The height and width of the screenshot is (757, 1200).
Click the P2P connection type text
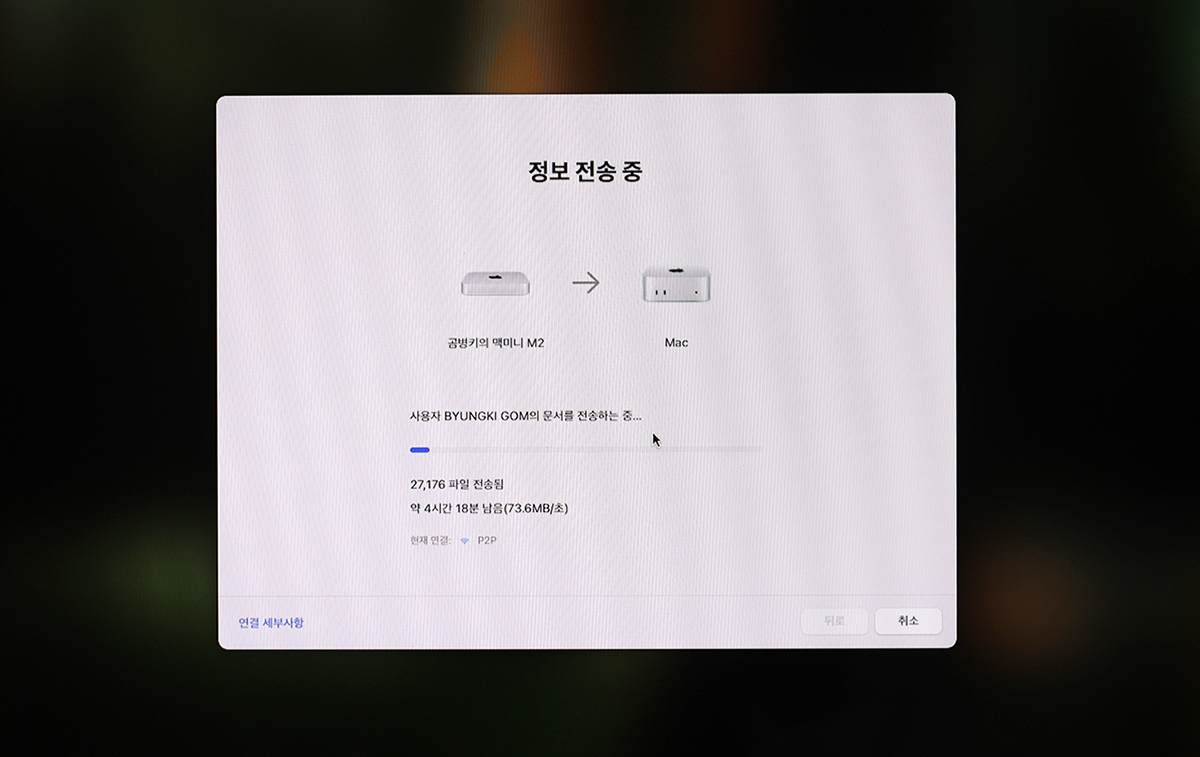(x=487, y=541)
